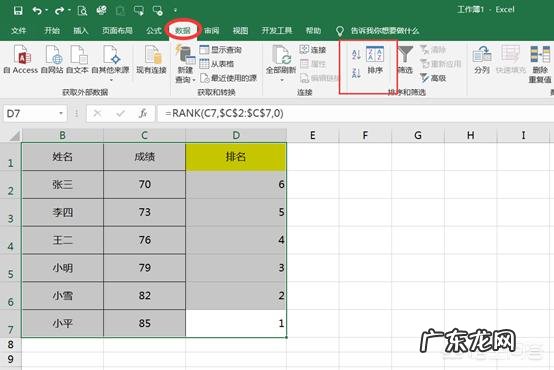Click the 成绩 header cell
Image resolution: width=554 pixels, height=370 pixels.
click(144, 157)
